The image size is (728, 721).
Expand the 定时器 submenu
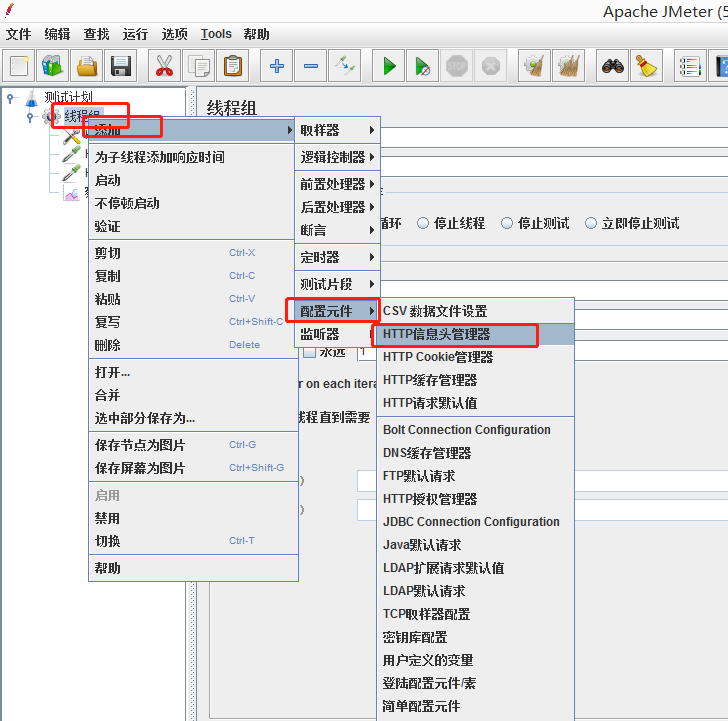pyautogui.click(x=338, y=257)
